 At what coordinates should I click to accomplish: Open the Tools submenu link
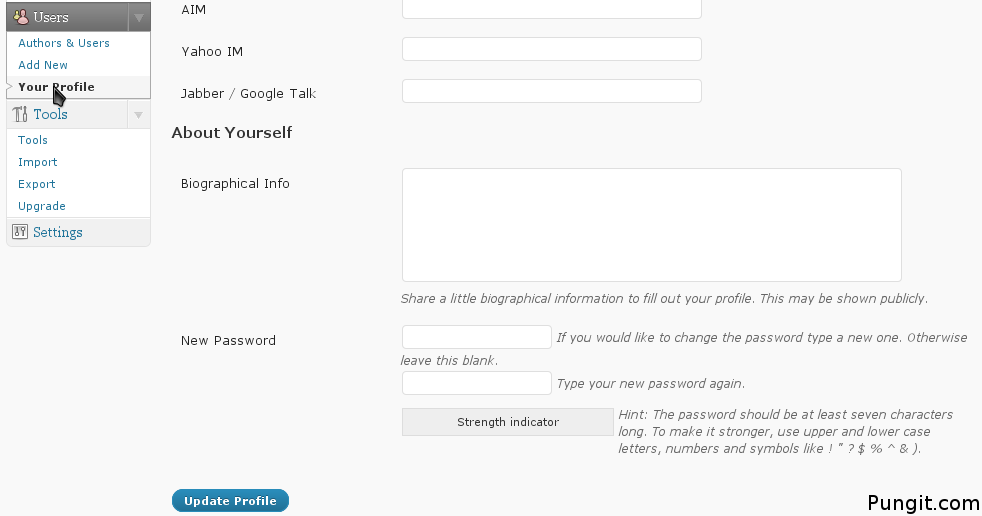coord(33,140)
